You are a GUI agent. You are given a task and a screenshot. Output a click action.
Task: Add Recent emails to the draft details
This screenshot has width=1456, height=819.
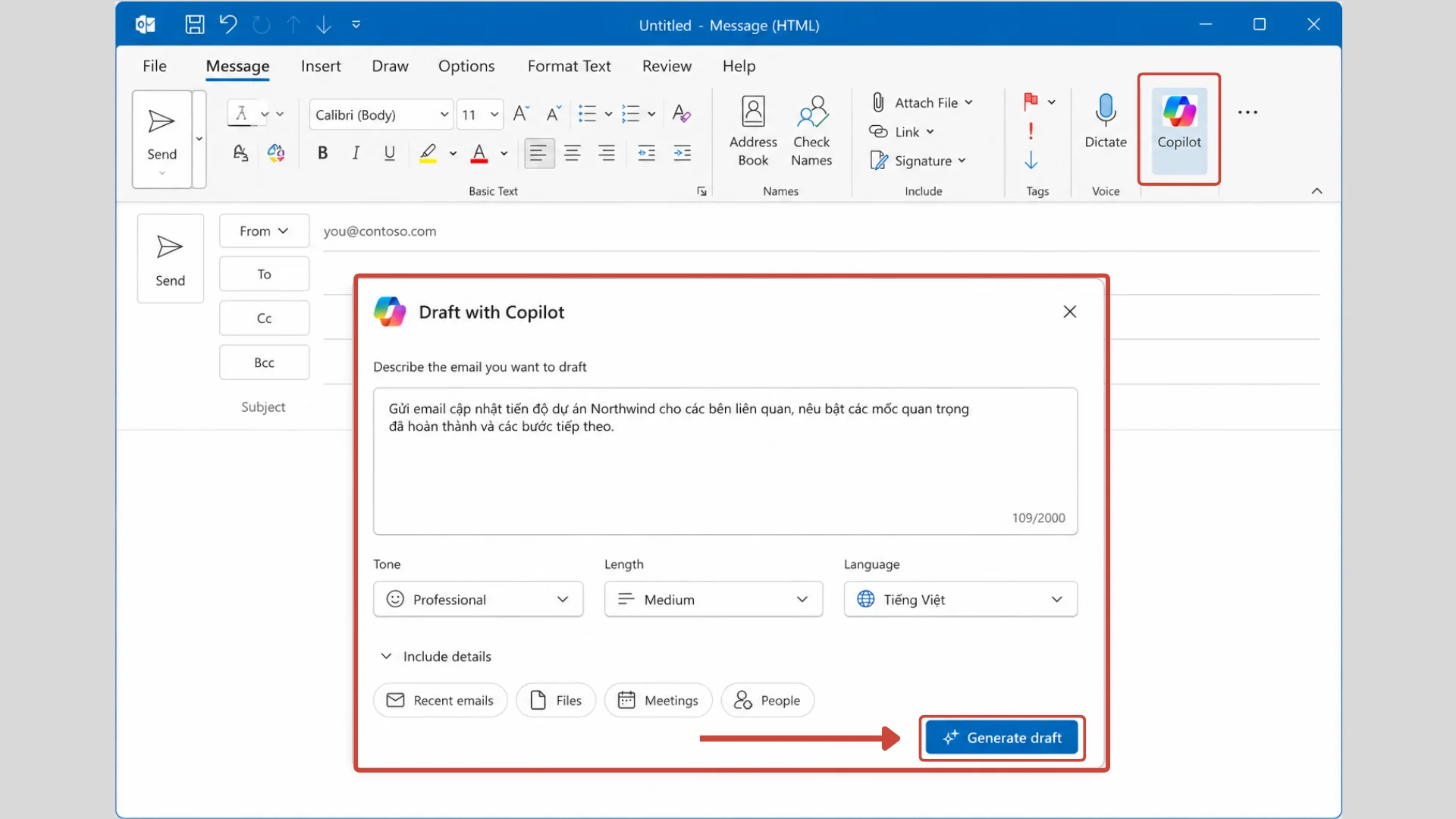point(440,700)
